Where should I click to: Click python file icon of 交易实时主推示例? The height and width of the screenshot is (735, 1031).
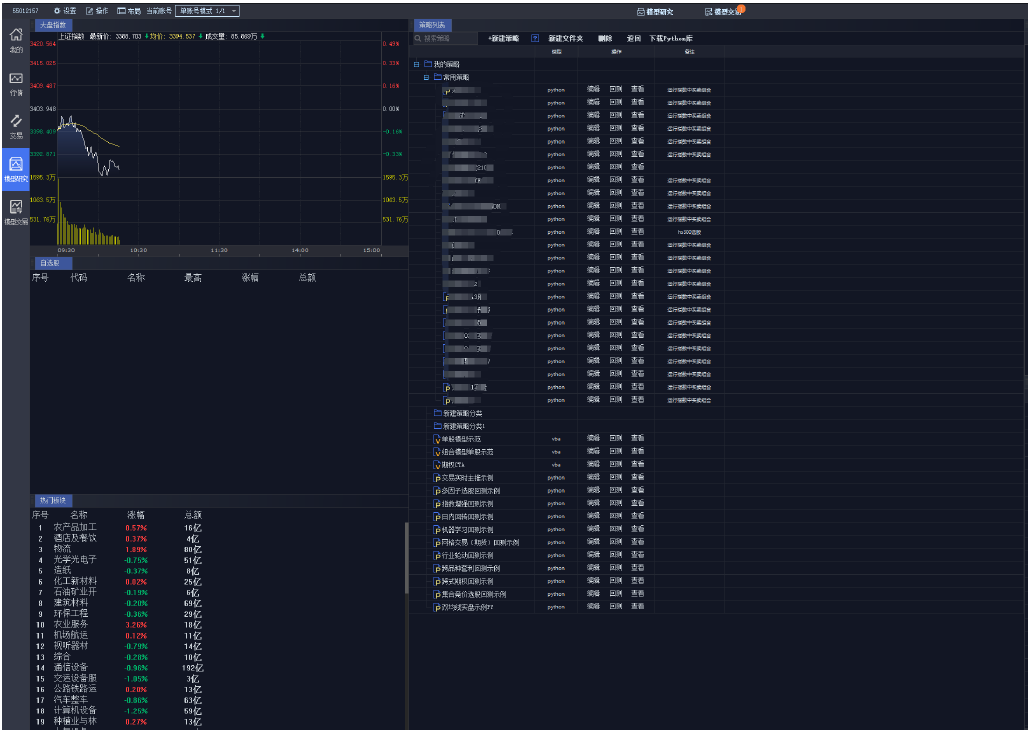click(437, 478)
